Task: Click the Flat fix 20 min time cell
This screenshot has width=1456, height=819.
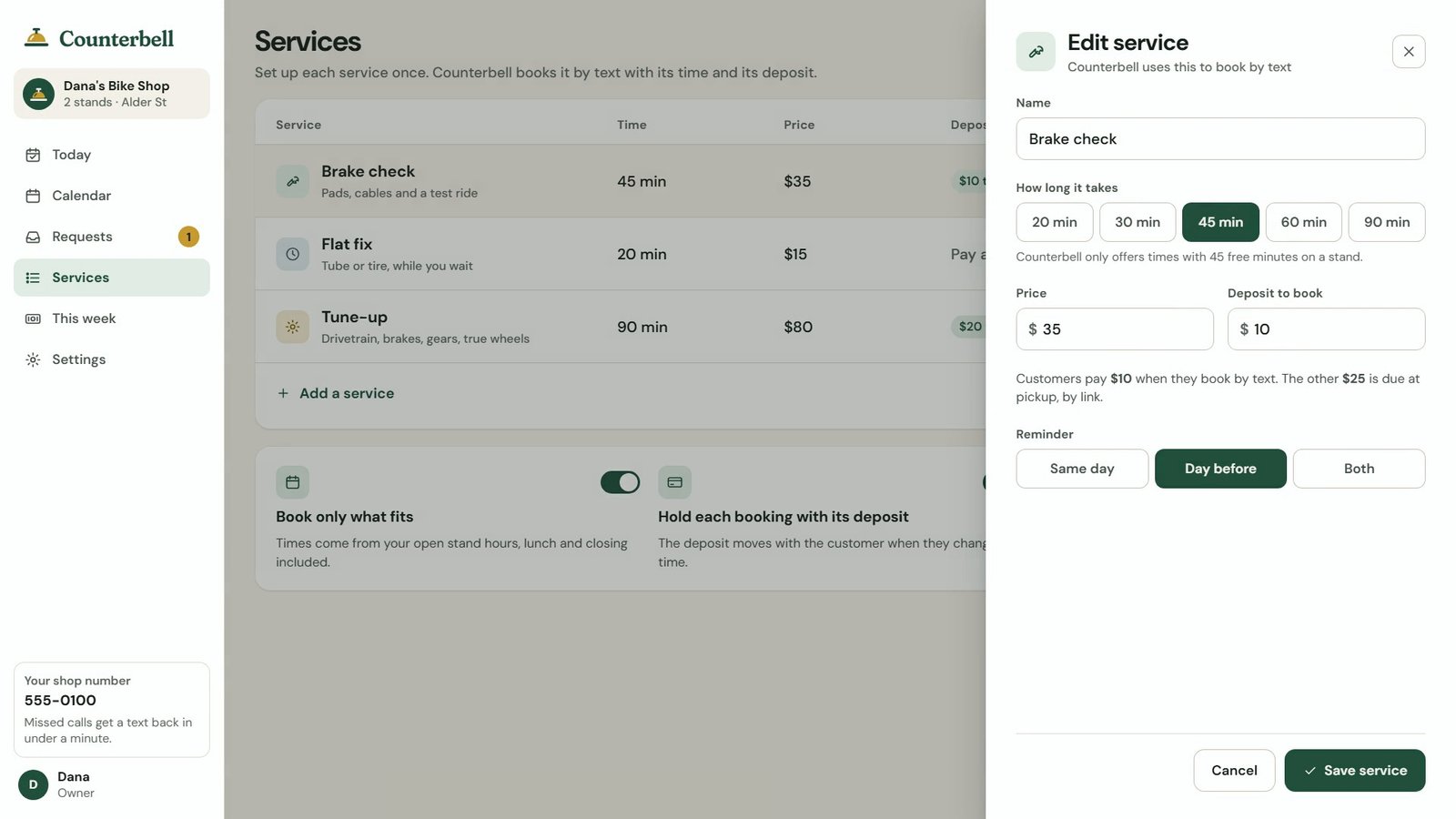Action: tap(642, 254)
